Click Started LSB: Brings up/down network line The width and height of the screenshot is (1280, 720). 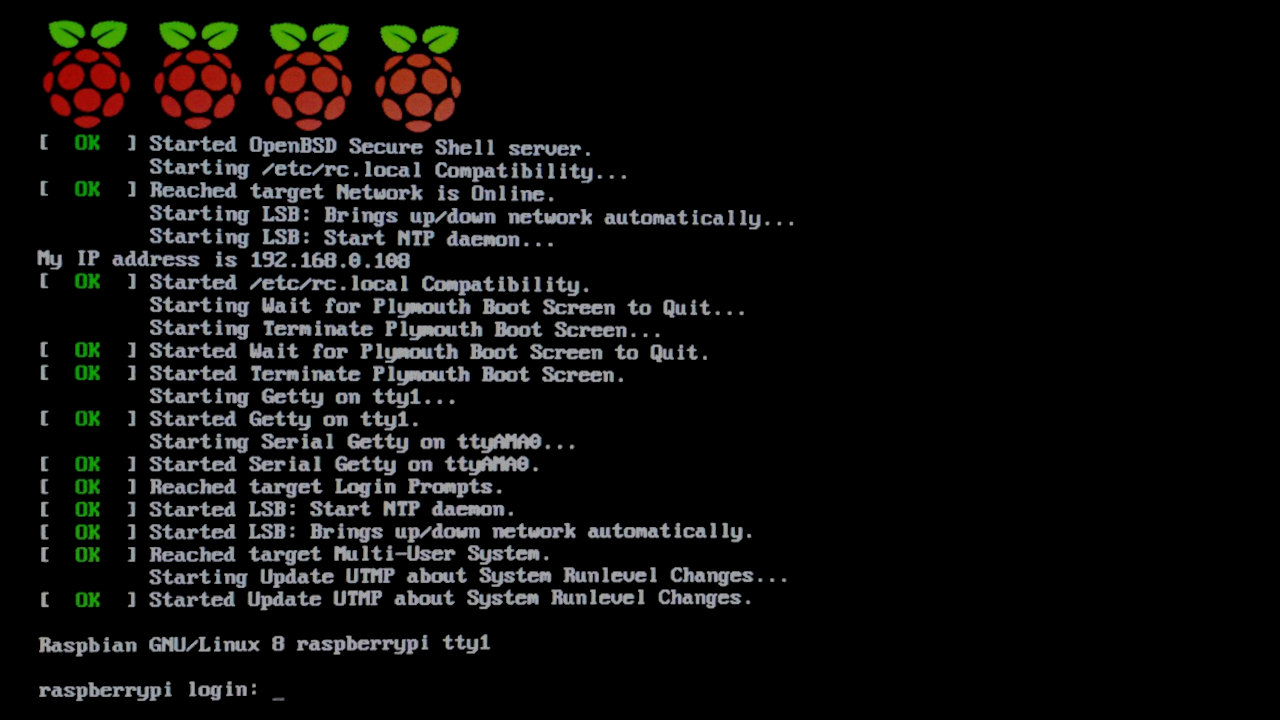[451, 532]
